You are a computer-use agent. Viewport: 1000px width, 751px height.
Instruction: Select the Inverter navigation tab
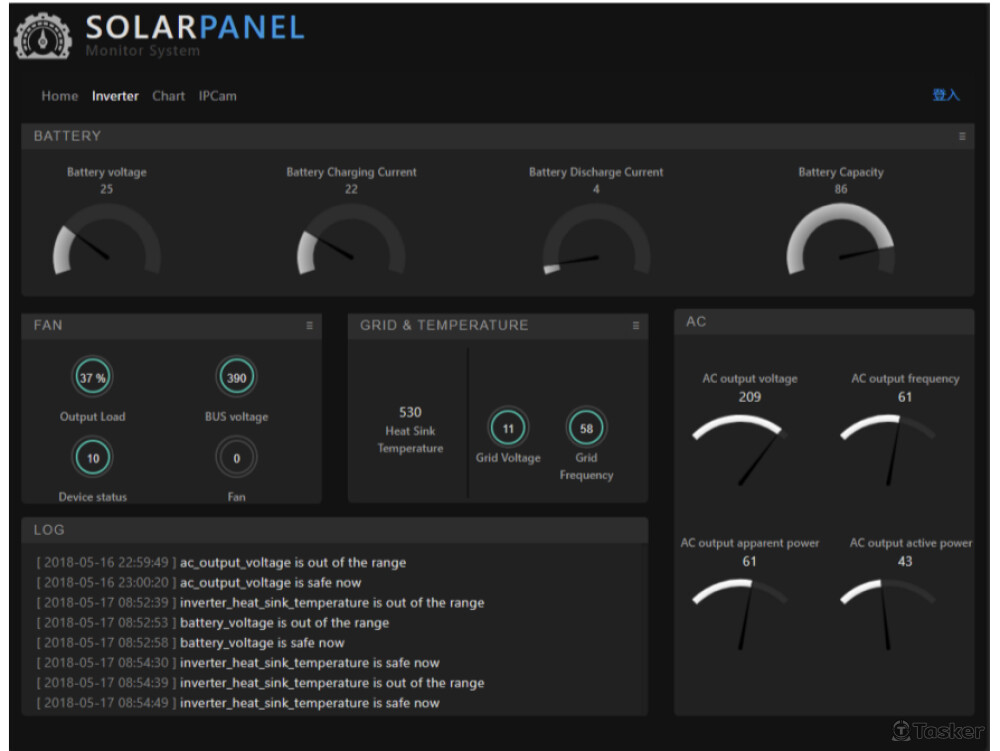[x=115, y=96]
